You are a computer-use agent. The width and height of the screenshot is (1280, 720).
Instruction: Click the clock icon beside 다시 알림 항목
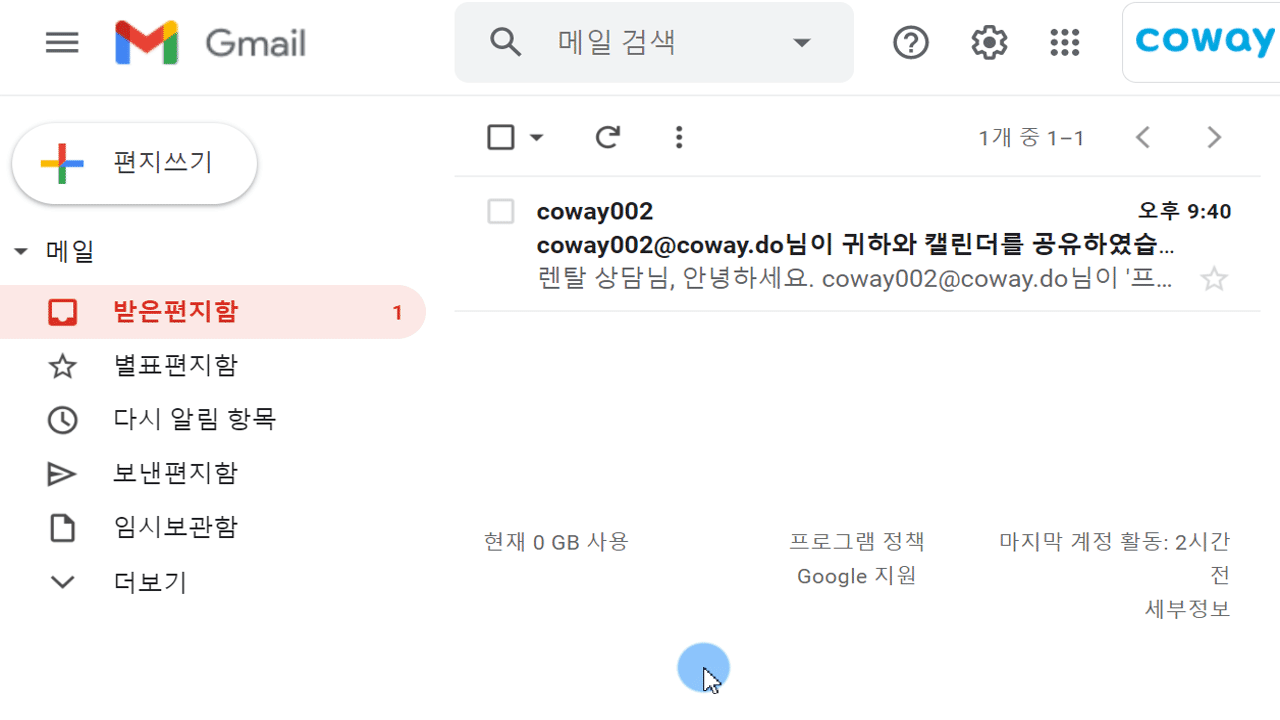(x=62, y=420)
